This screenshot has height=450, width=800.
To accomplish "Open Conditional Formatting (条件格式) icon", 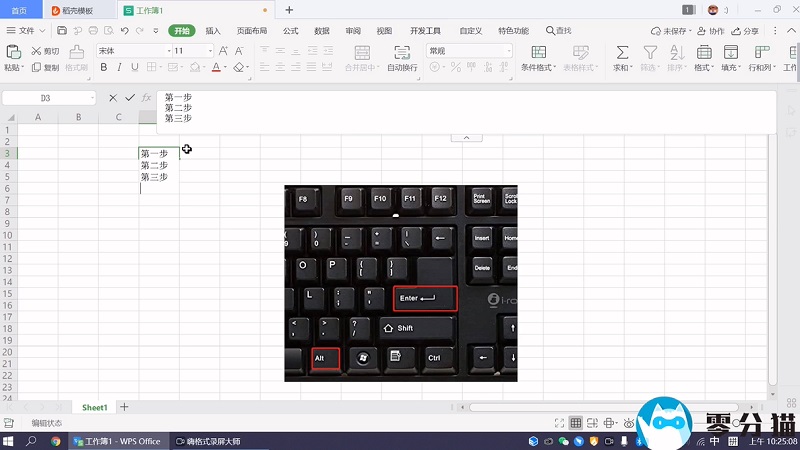I will coord(537,52).
